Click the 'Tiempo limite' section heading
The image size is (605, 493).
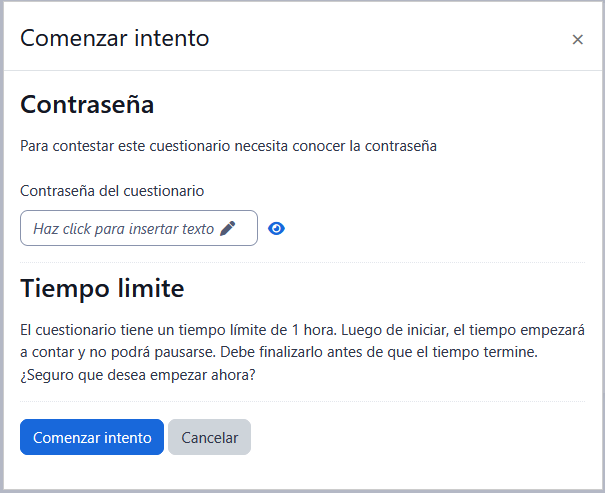(x=102, y=289)
